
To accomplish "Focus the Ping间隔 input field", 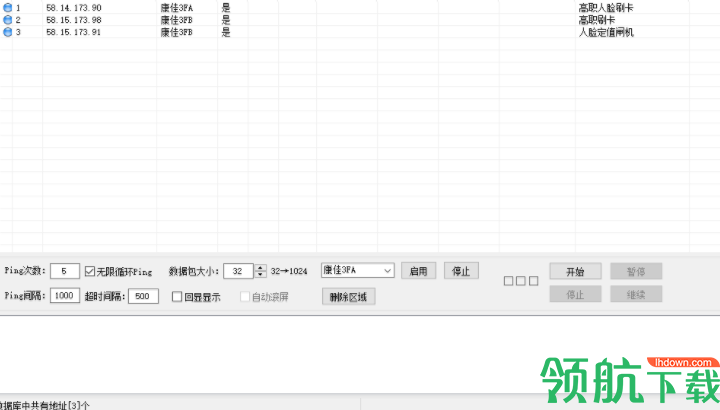I will click(x=65, y=296).
